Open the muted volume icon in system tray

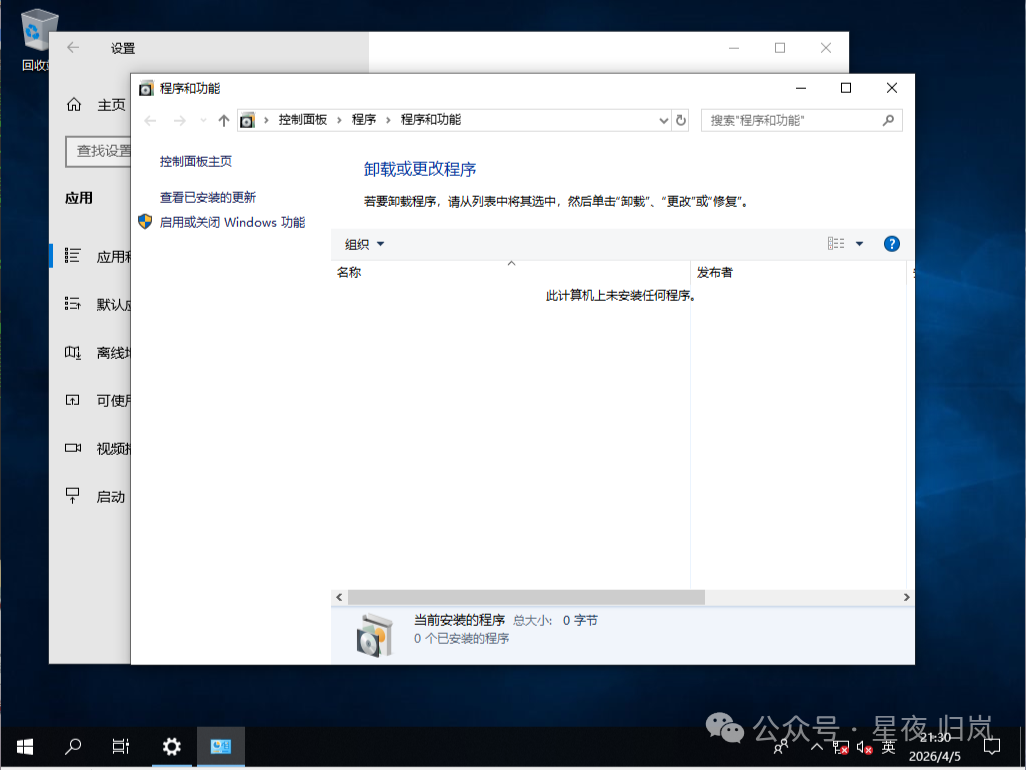[x=864, y=746]
